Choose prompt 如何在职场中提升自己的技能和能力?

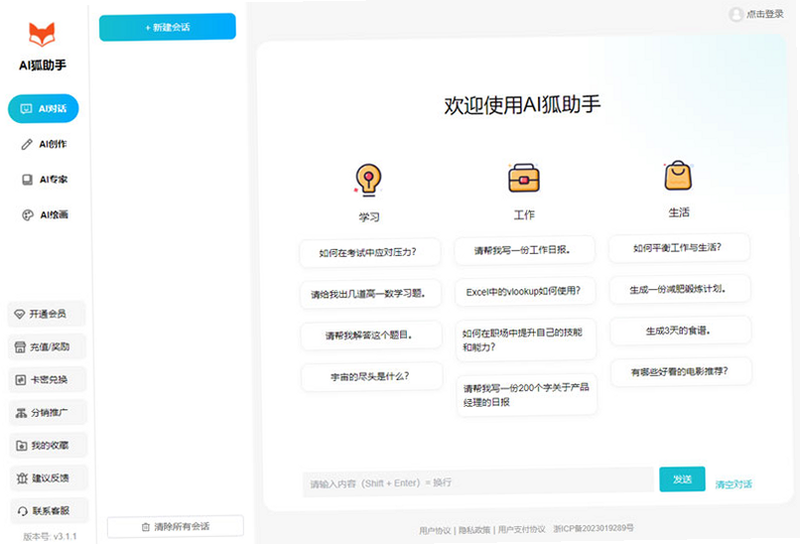pos(526,340)
